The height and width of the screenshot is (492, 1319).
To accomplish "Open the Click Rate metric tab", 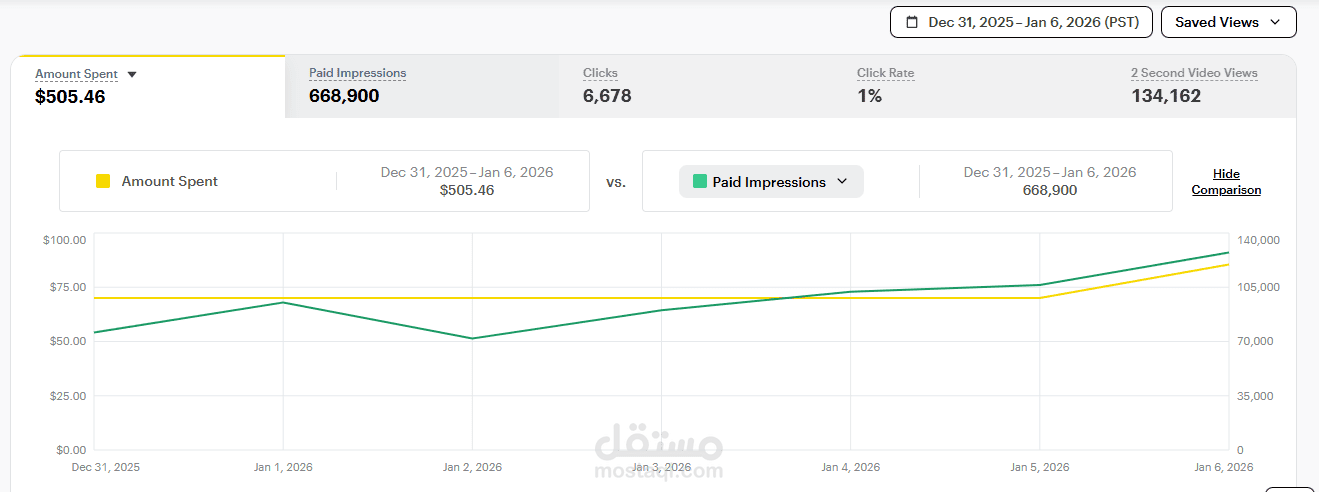I will tap(970, 86).
